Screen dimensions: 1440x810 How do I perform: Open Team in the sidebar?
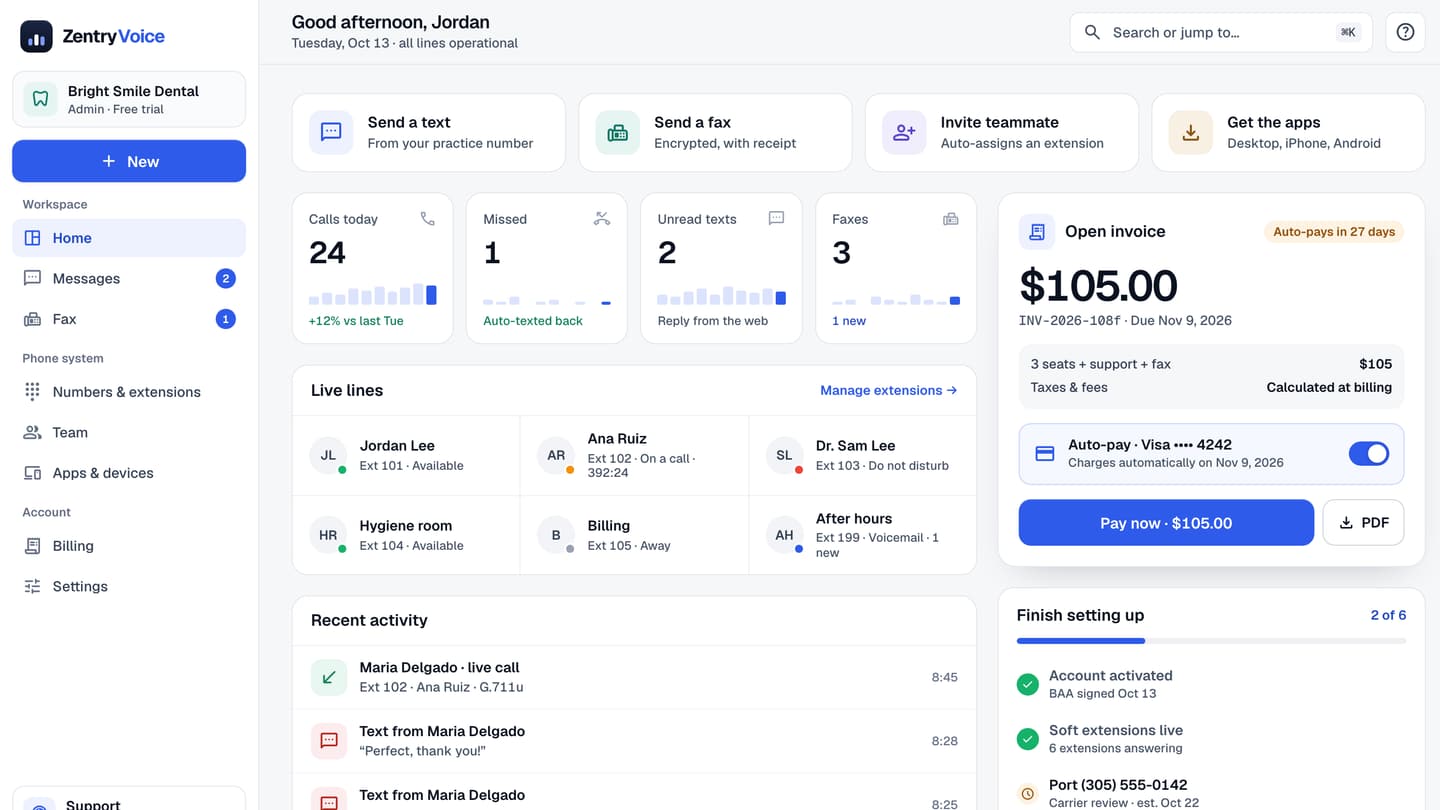pos(129,432)
